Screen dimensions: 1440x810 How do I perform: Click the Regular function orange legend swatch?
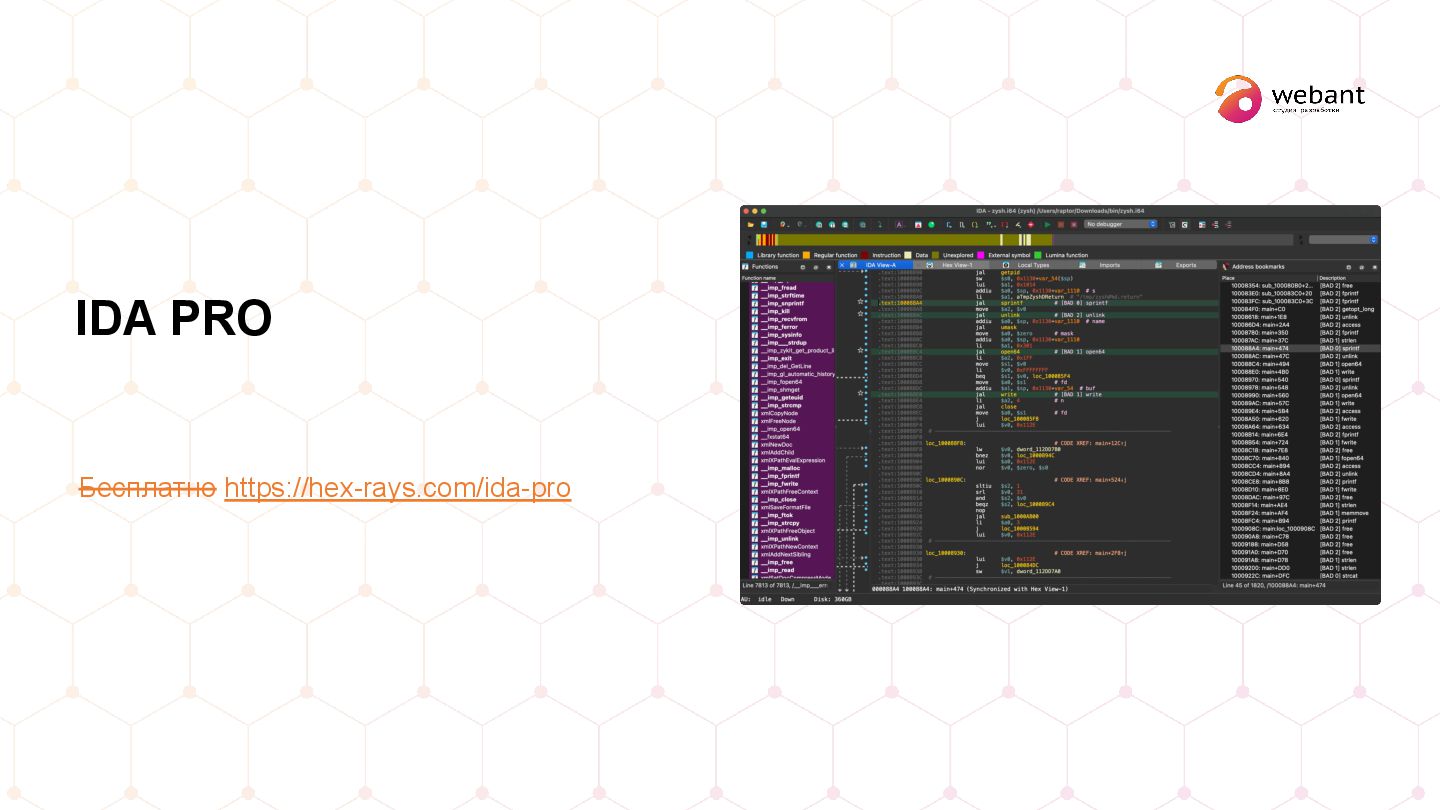806,255
